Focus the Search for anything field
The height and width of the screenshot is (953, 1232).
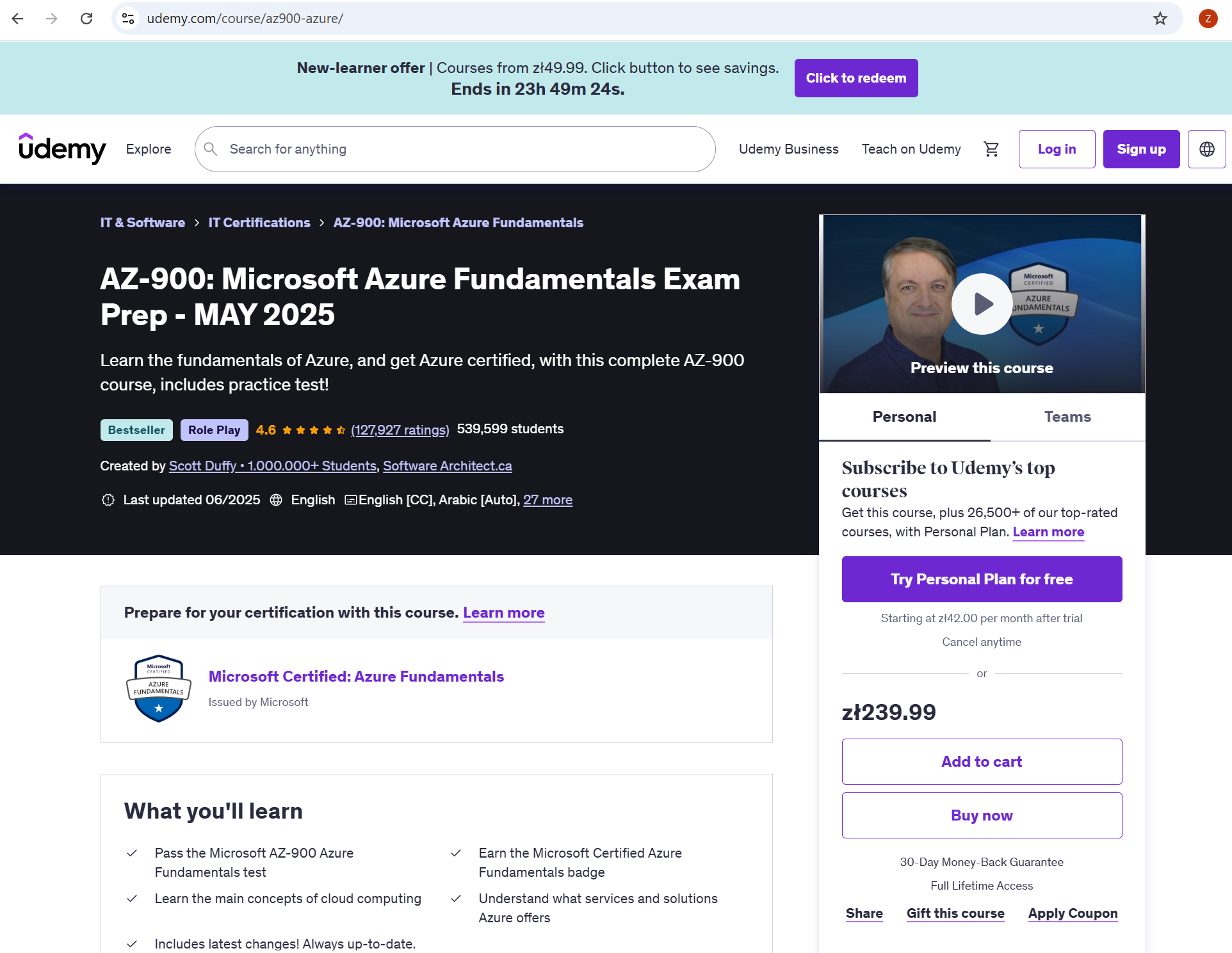455,149
